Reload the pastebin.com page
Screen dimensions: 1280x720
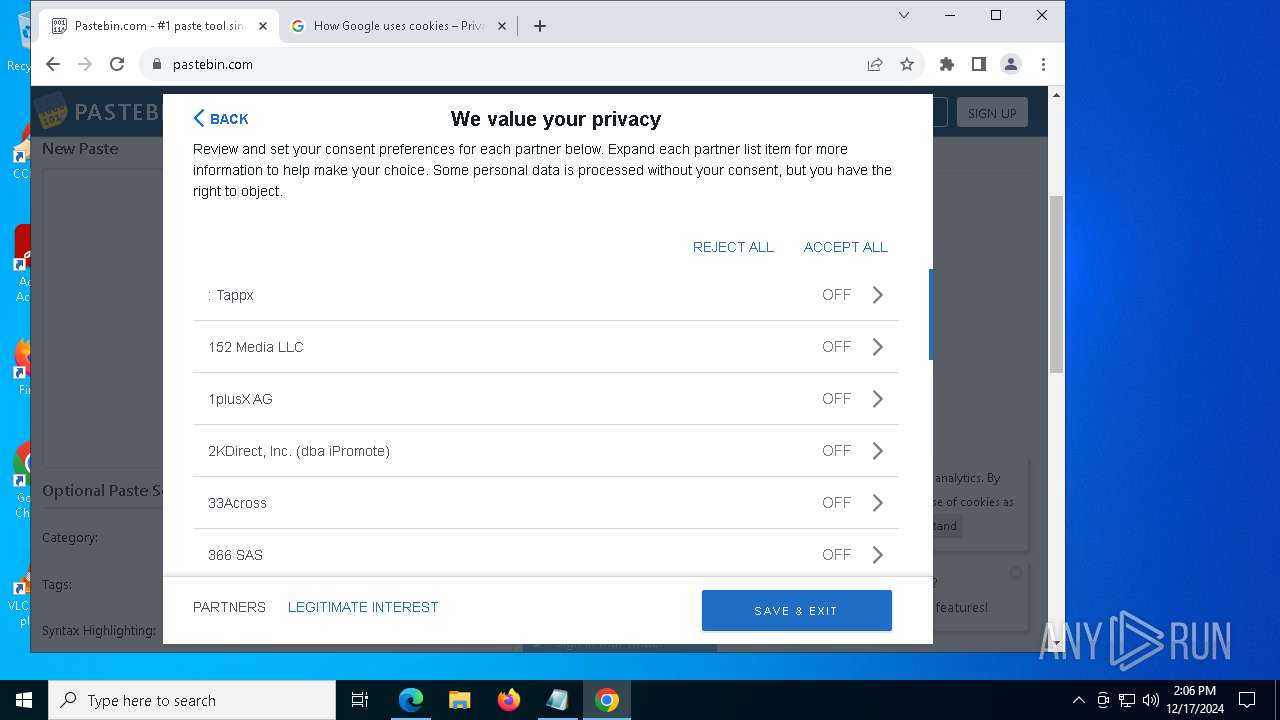click(117, 64)
